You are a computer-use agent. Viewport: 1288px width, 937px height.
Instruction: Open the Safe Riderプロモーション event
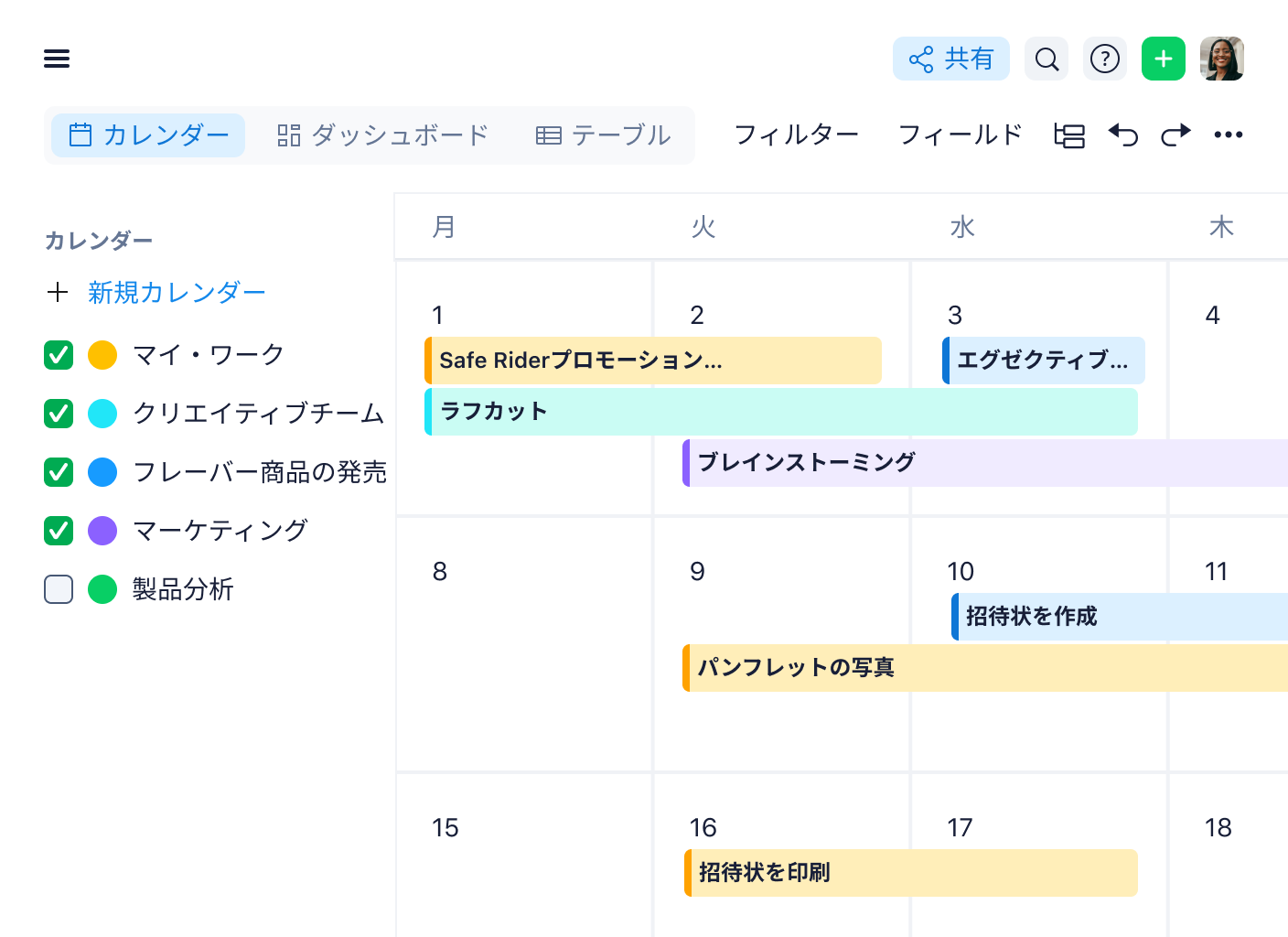point(653,361)
